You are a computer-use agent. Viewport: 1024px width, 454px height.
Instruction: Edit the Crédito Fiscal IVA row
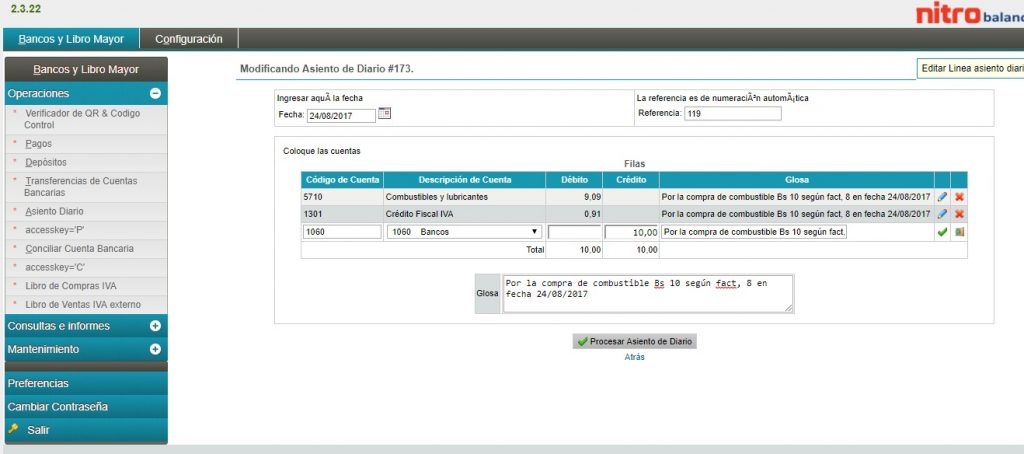[942, 214]
